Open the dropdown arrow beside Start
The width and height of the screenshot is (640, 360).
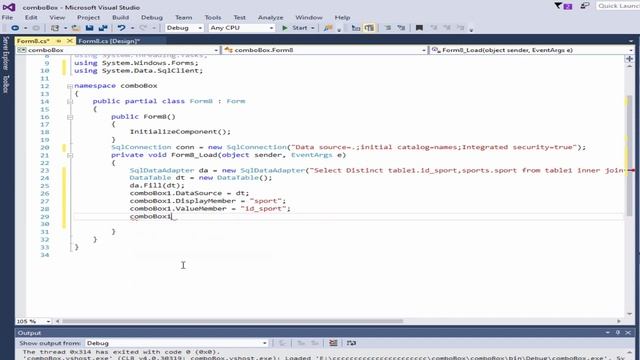pos(313,28)
